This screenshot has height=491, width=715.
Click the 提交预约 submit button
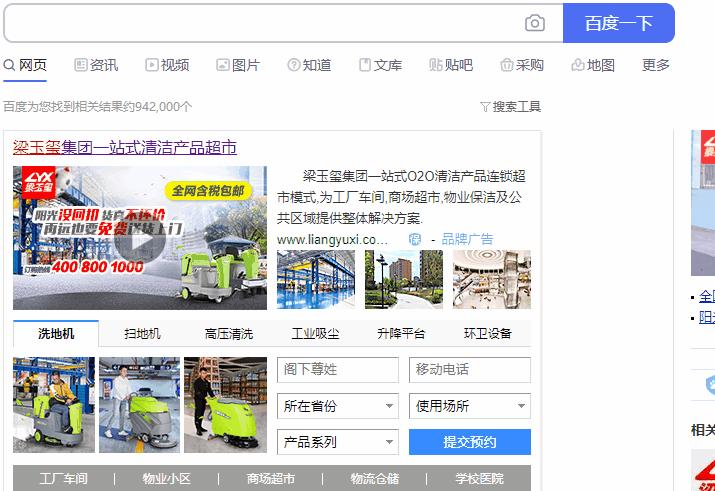[x=470, y=442]
